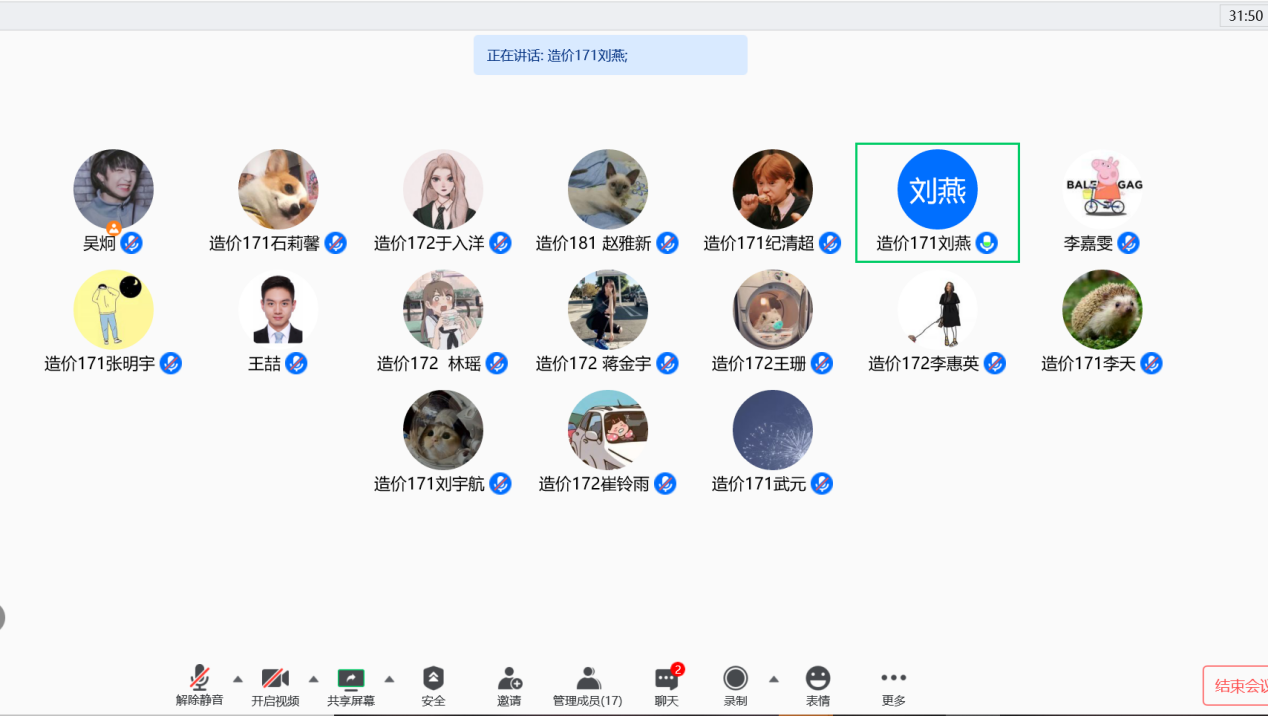
Task: Toggle 解除静音 to unmute microphone
Action: point(200,679)
